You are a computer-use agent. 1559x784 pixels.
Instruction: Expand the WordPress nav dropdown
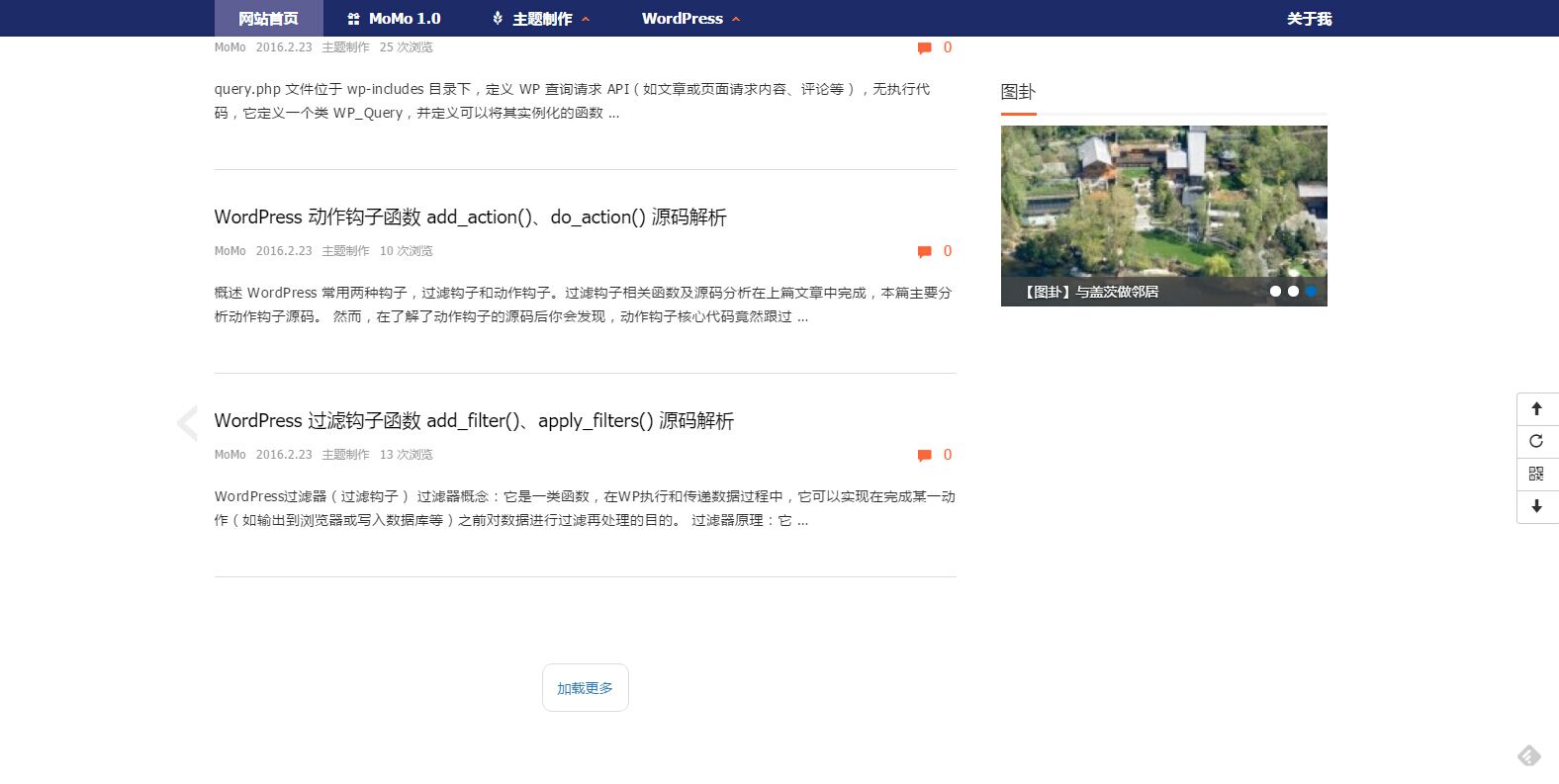(689, 19)
